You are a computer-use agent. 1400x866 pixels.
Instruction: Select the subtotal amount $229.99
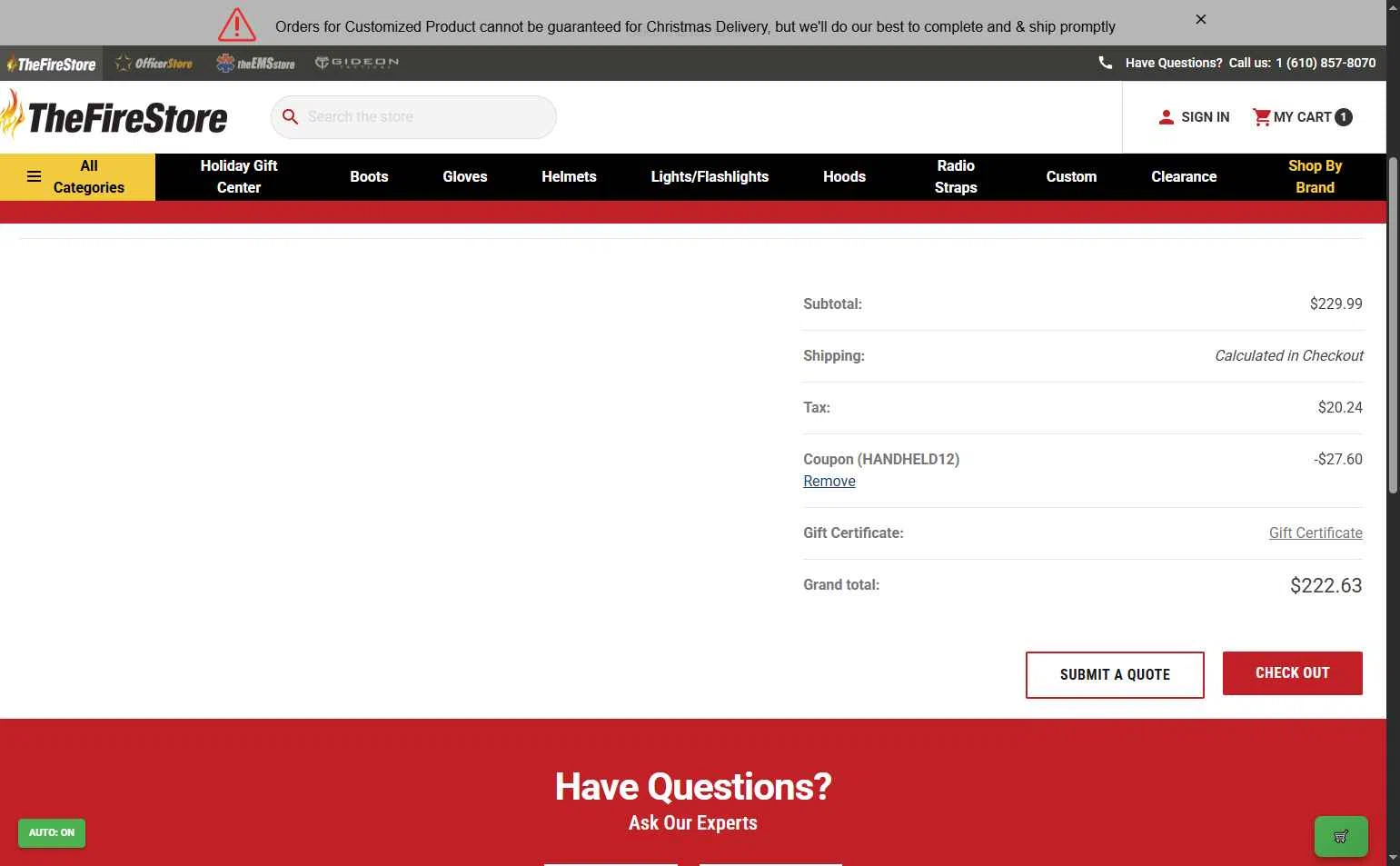pos(1335,304)
